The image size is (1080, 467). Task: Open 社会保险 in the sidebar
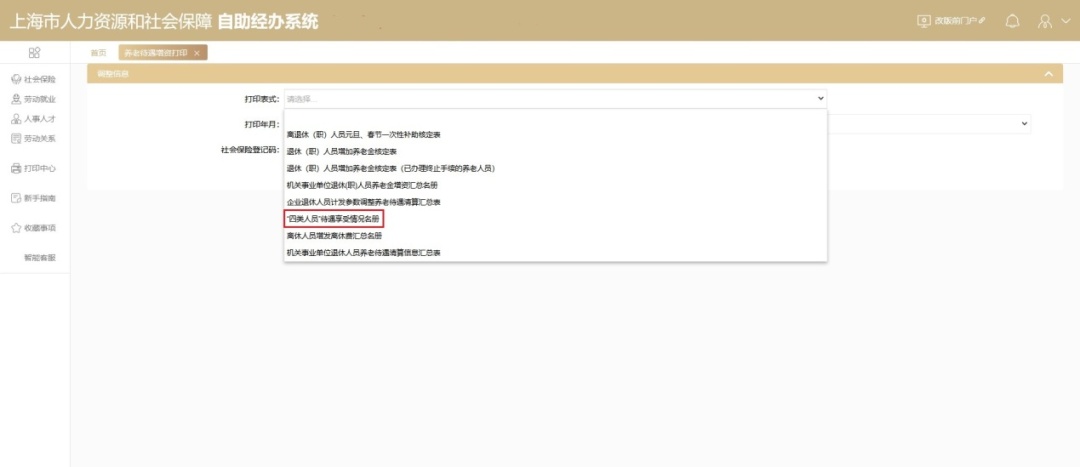click(x=34, y=79)
